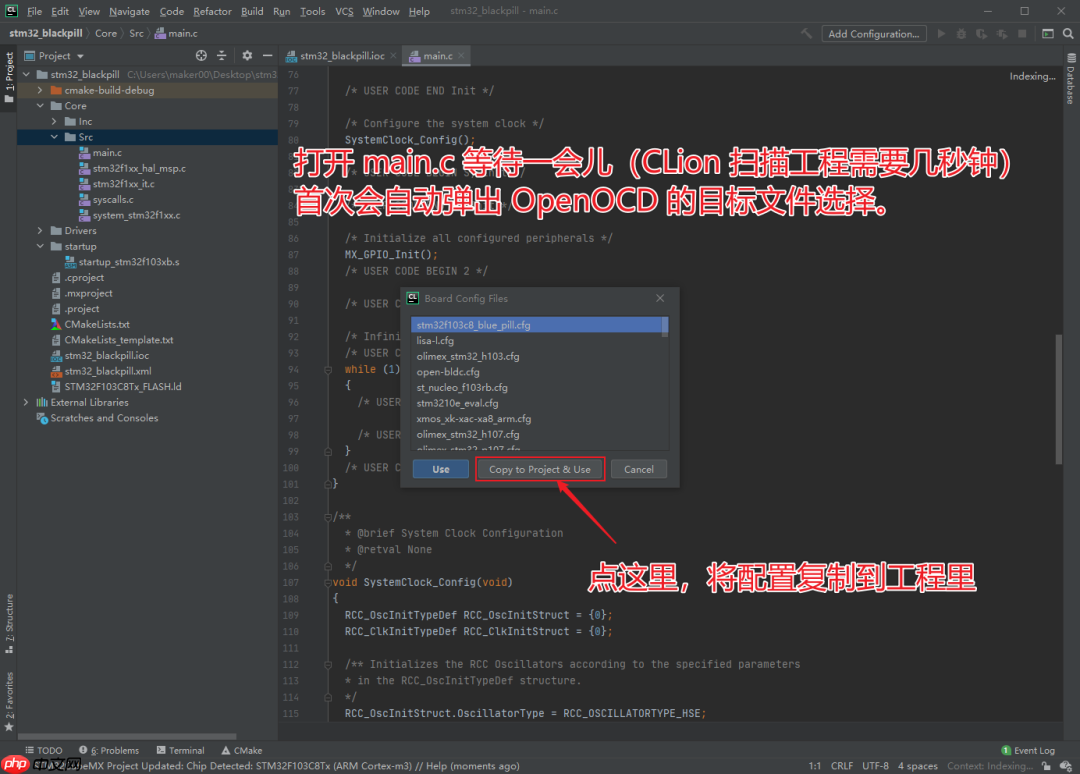Hide the Project panel with the minus icon
The height and width of the screenshot is (774, 1080).
tap(267, 56)
